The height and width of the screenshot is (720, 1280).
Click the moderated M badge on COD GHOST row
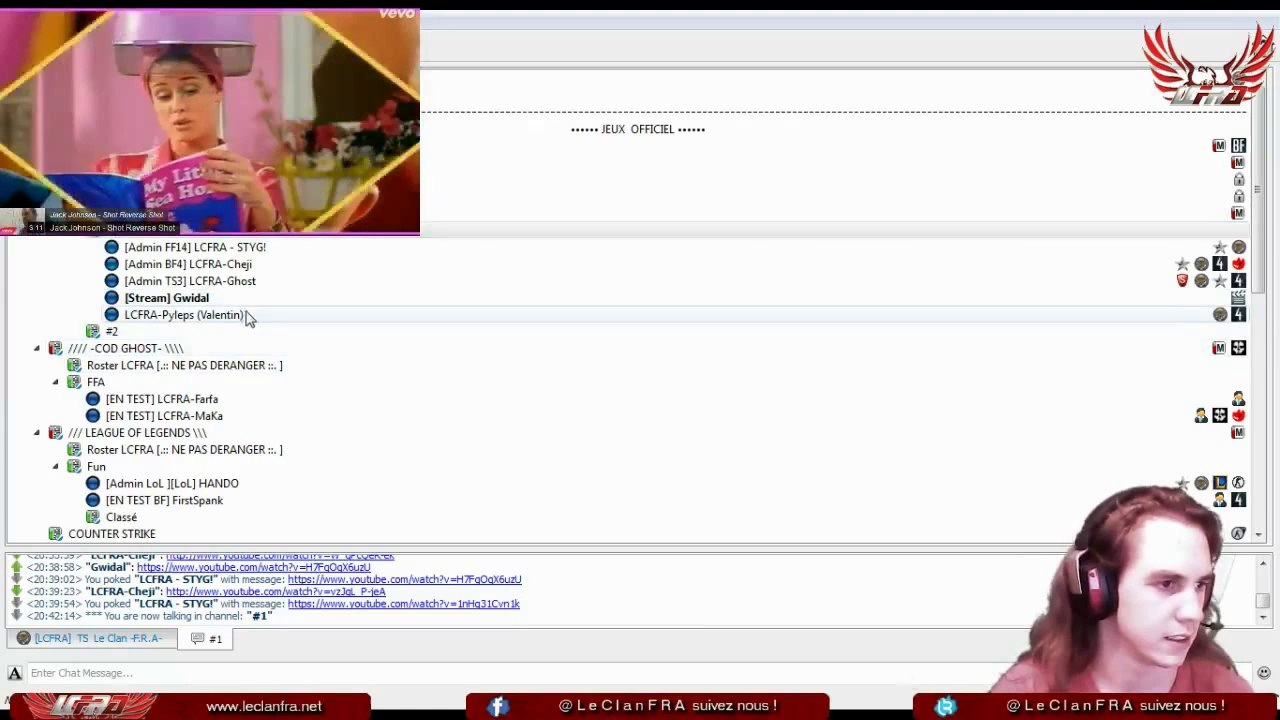click(x=1219, y=348)
